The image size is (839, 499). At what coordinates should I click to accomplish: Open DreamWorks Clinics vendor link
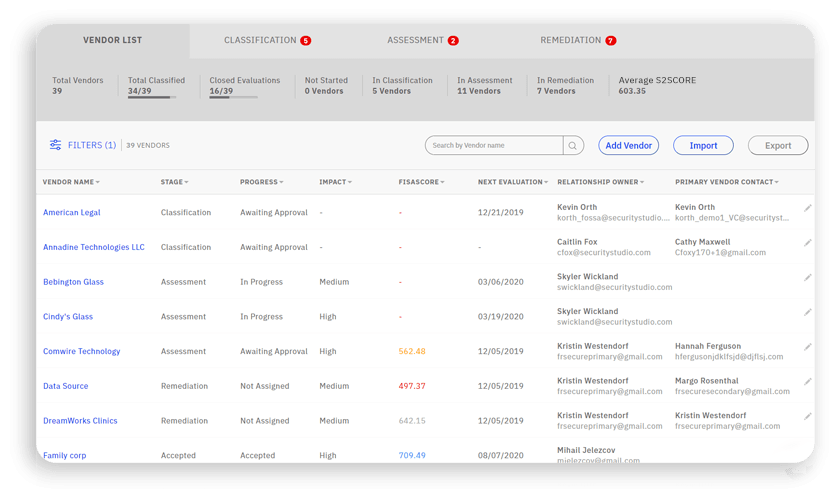click(80, 421)
